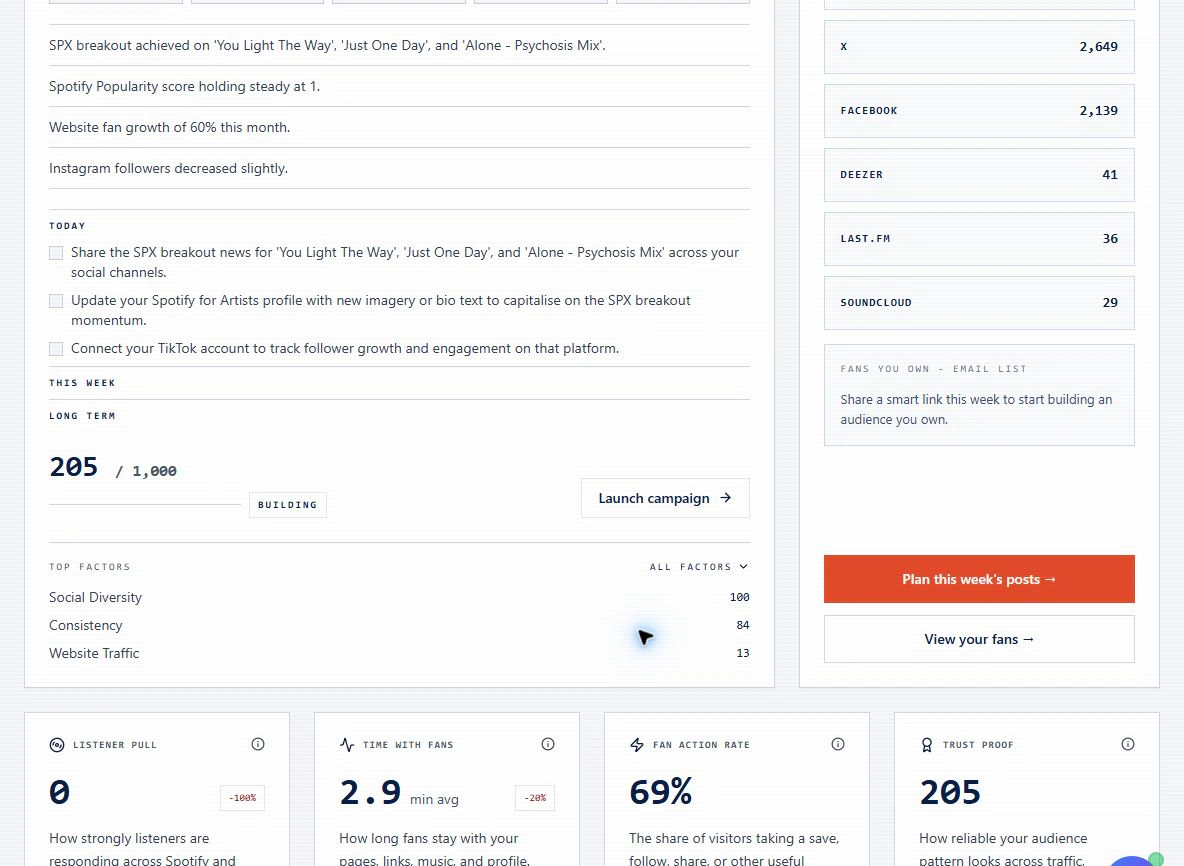
Task: Click the Social Diversity factor row
Action: 399,597
